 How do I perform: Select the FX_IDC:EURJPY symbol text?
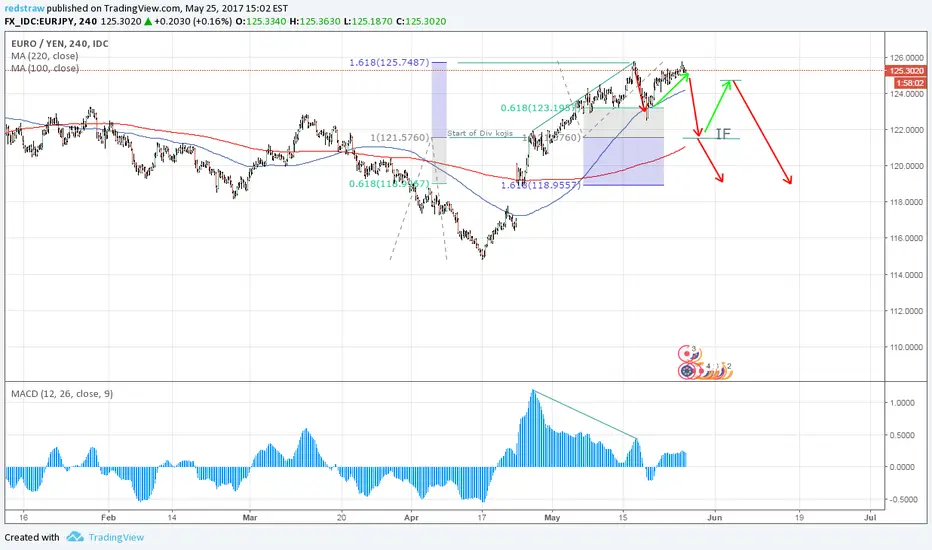tap(39, 21)
